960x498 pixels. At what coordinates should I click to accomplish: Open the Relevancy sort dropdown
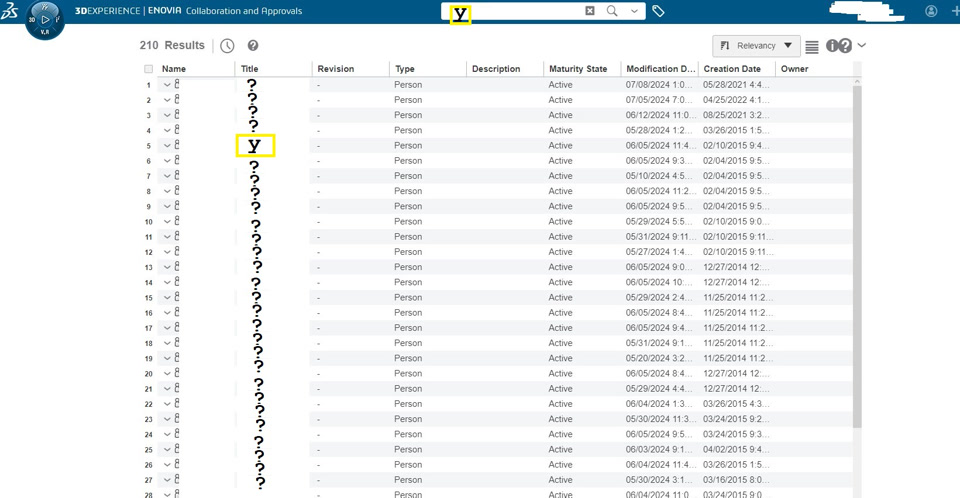[756, 46]
